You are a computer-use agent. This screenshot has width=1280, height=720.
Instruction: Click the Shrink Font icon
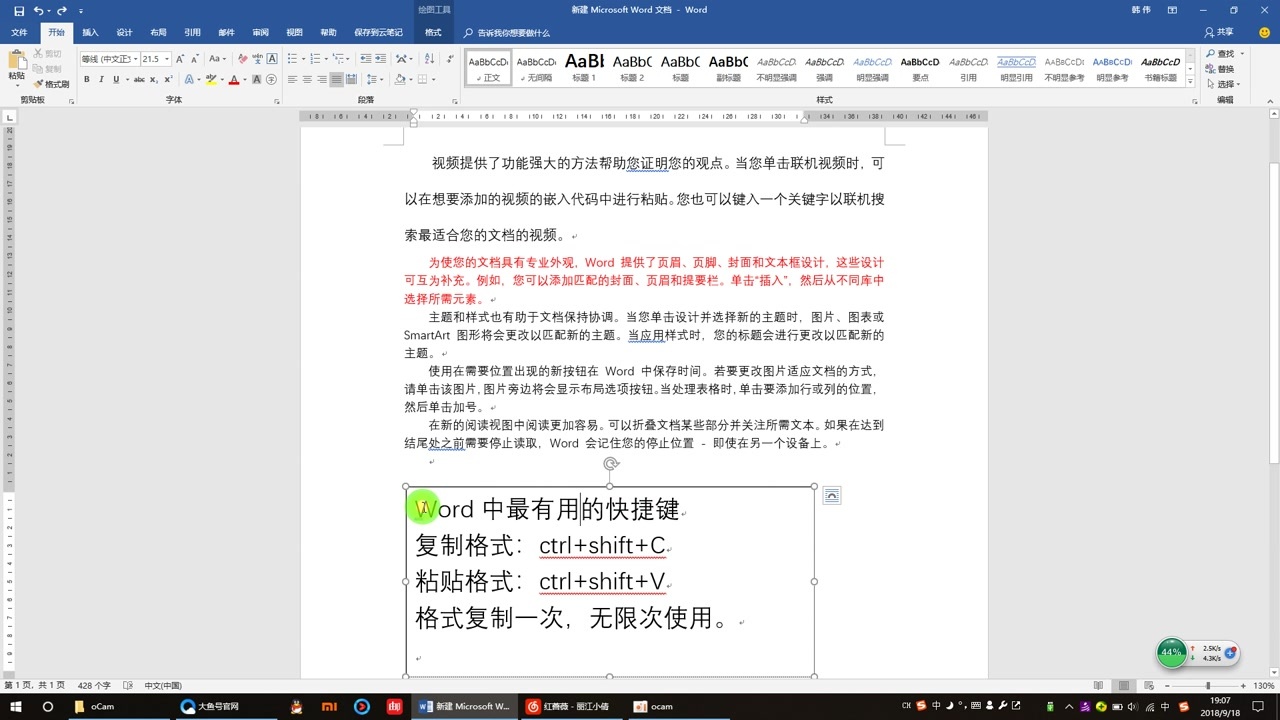195,59
